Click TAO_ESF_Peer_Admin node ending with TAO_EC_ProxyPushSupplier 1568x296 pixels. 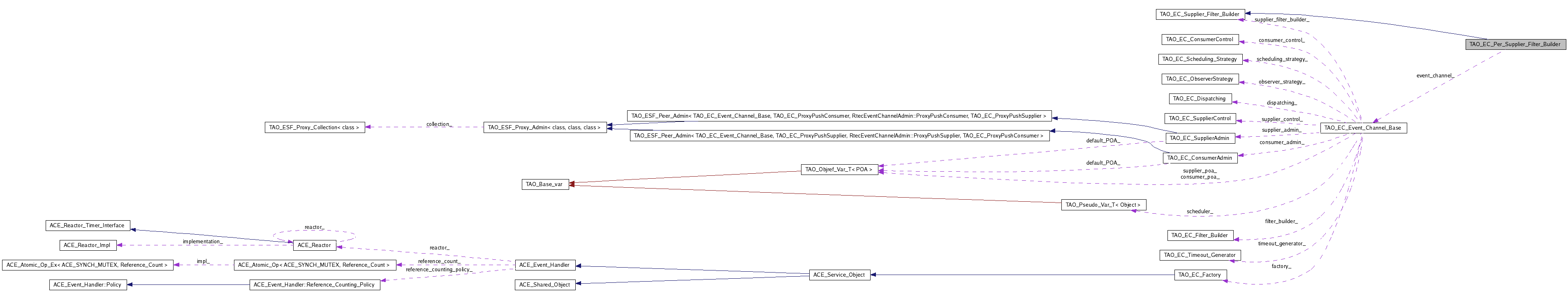[839, 116]
